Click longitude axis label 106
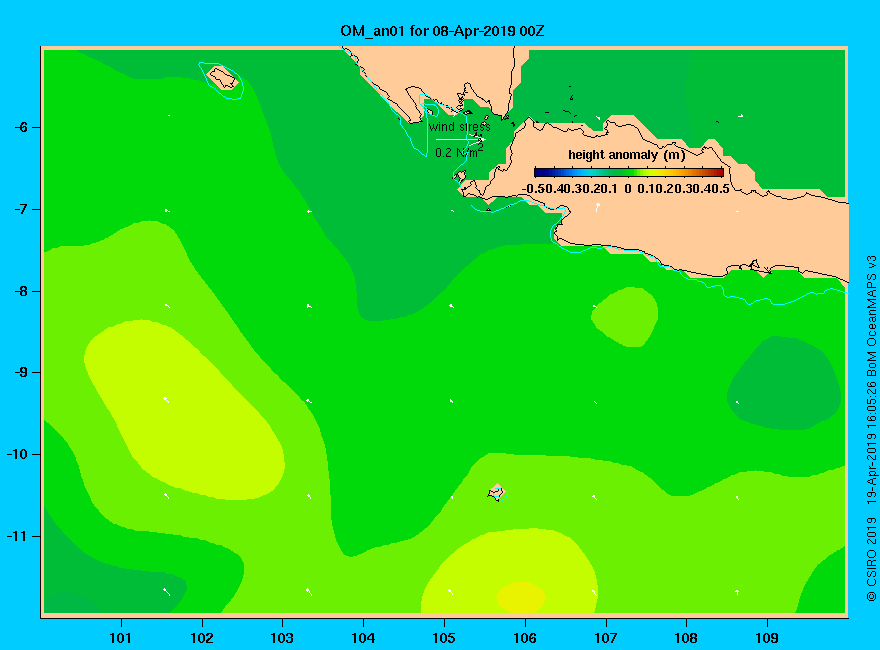Image resolution: width=880 pixels, height=650 pixels. tap(525, 638)
